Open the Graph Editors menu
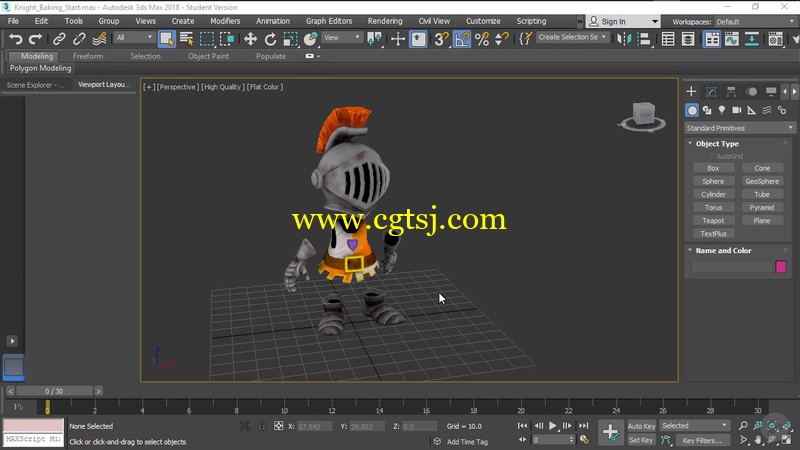Screen dimensions: 800x450 pyautogui.click(x=329, y=21)
